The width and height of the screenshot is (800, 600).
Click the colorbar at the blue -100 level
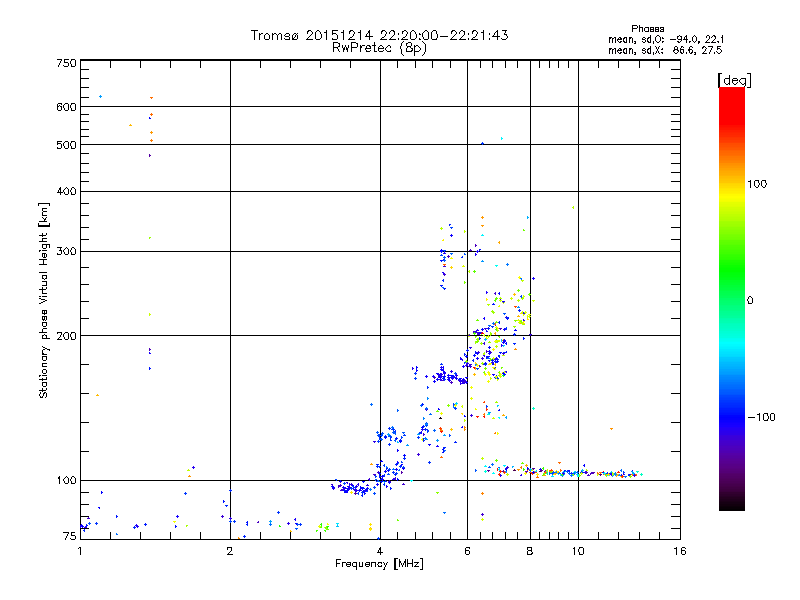(732, 417)
